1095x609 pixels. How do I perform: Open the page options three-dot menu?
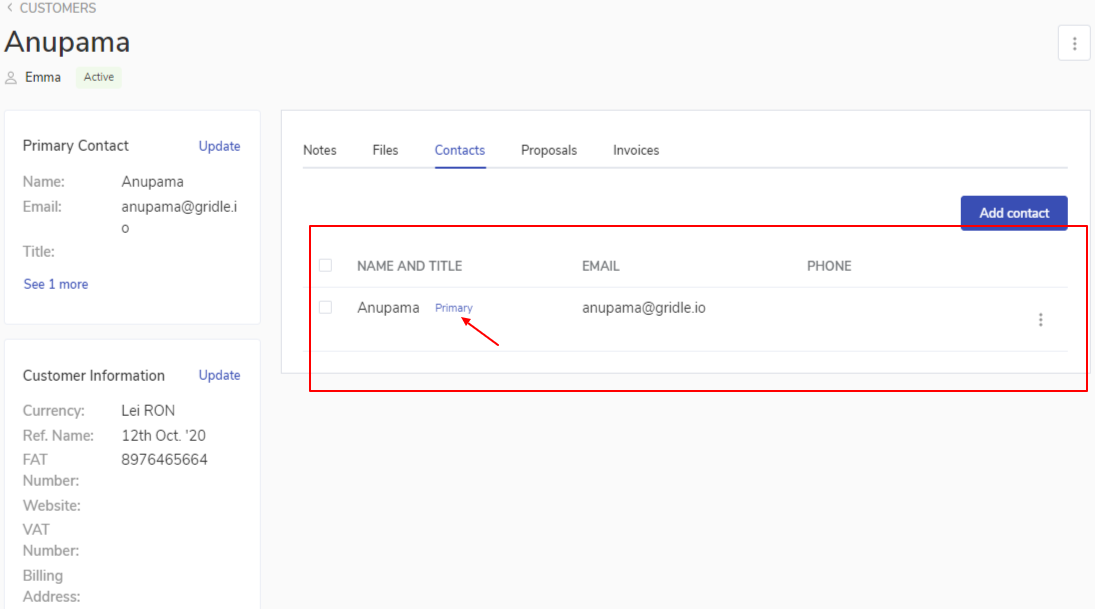[1074, 43]
